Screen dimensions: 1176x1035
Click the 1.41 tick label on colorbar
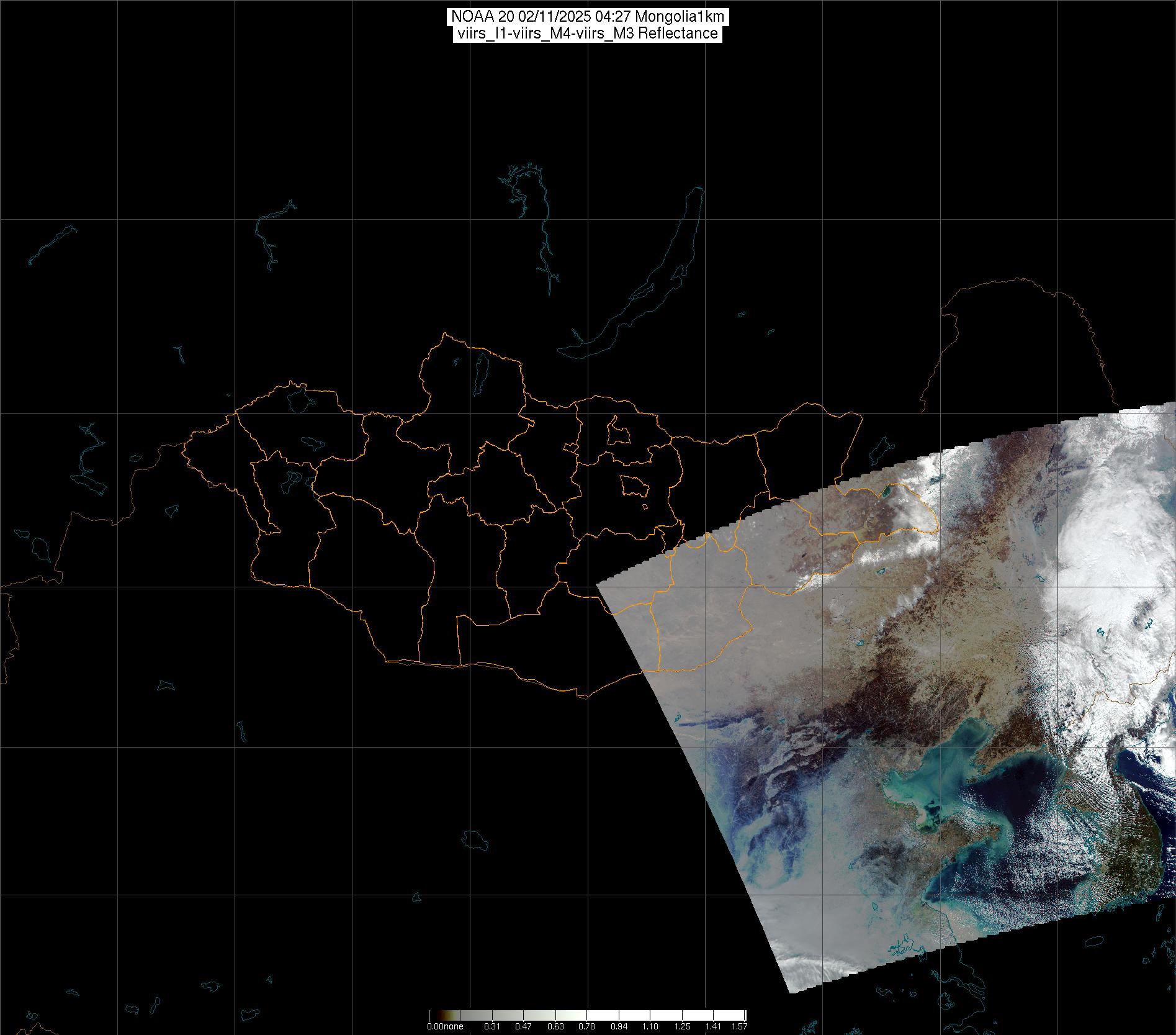point(713,1027)
